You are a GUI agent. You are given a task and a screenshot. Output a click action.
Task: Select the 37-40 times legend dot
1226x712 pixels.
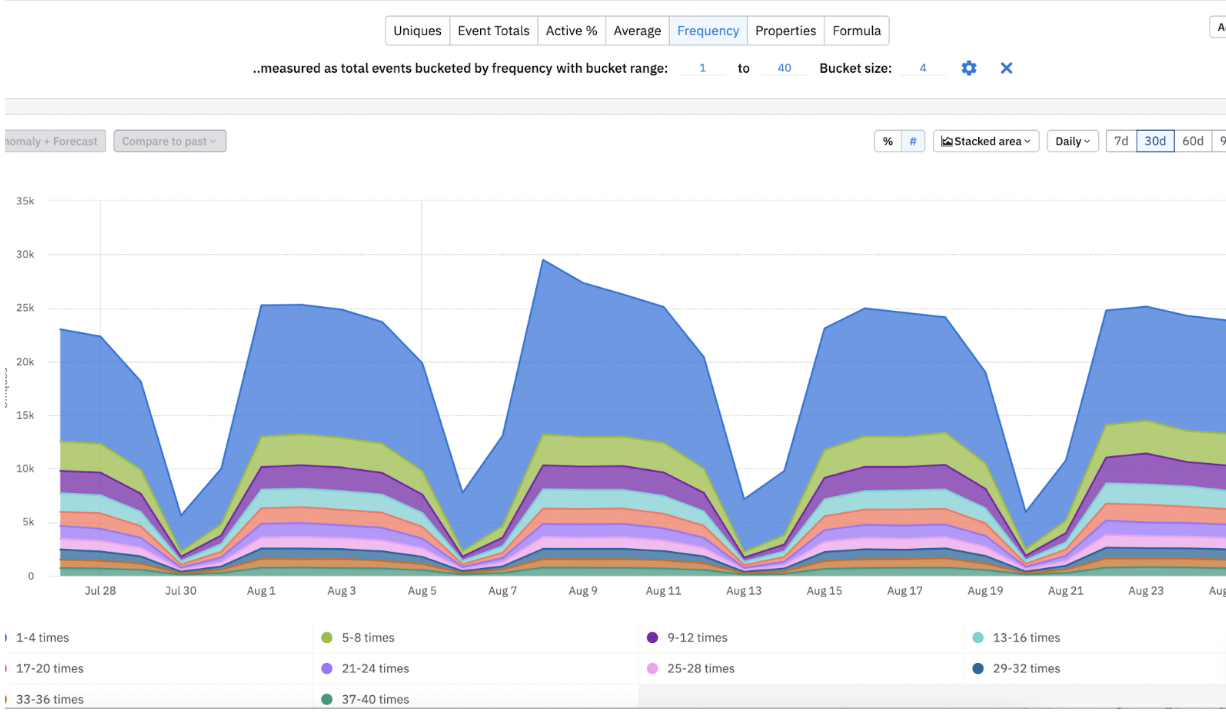tap(327, 700)
